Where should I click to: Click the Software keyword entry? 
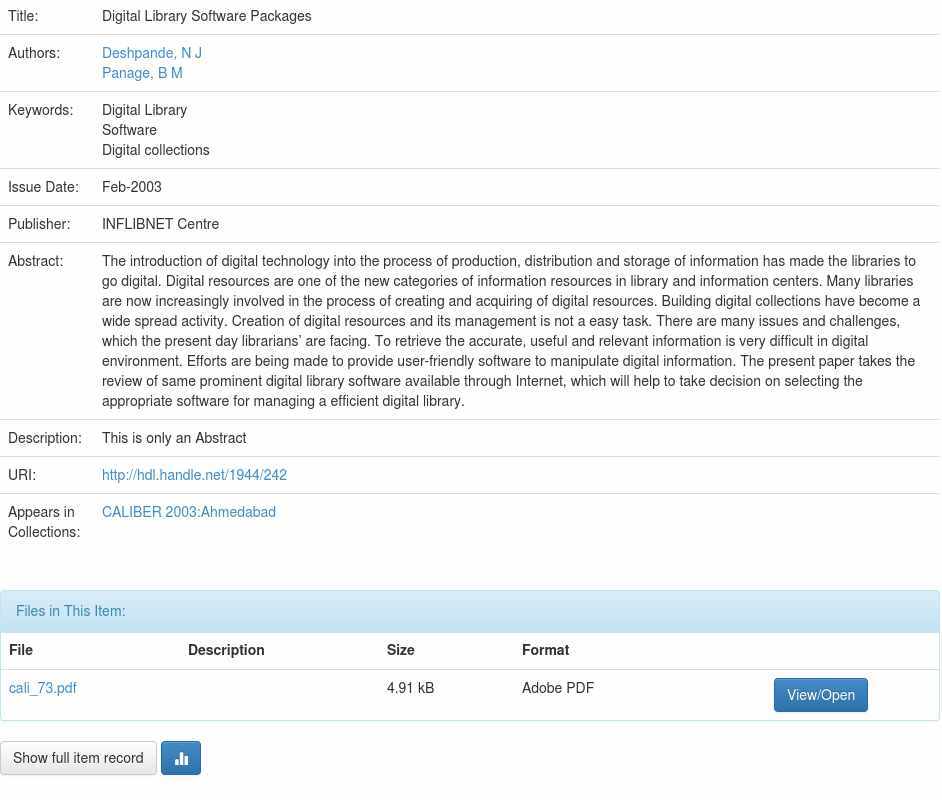pyautogui.click(x=129, y=130)
